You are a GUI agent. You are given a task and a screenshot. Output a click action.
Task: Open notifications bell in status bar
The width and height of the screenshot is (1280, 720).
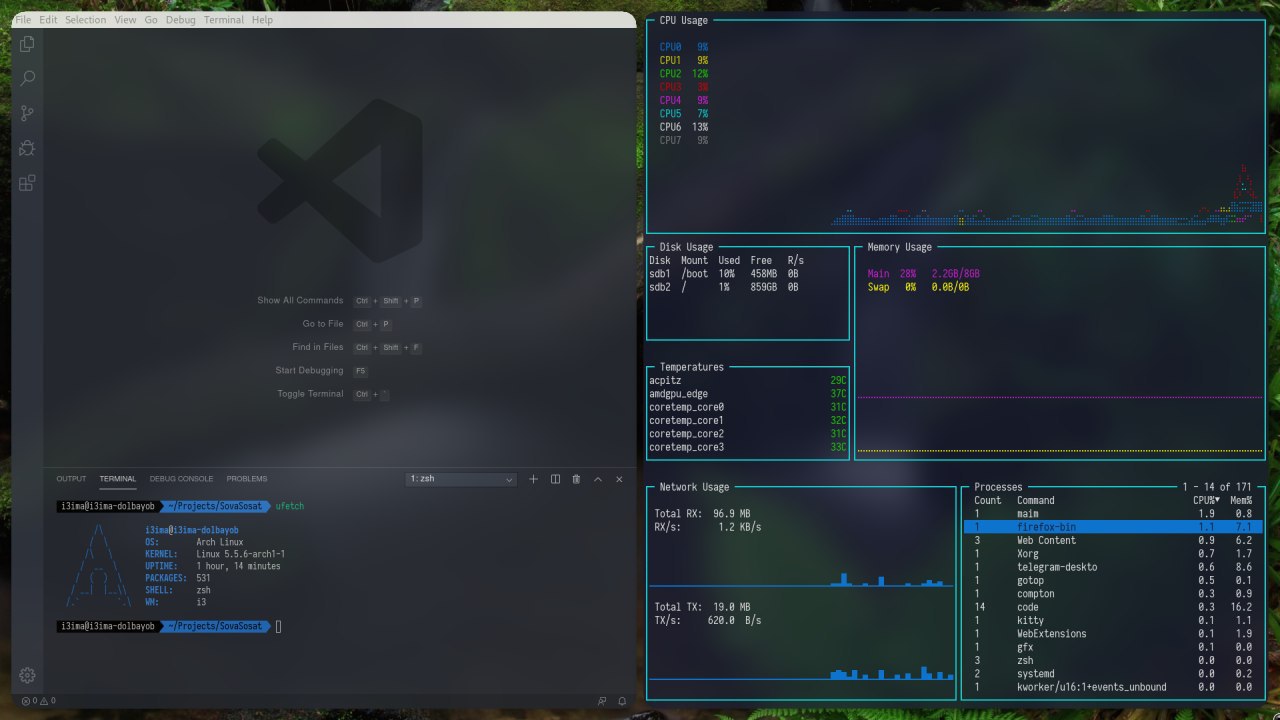[622, 701]
